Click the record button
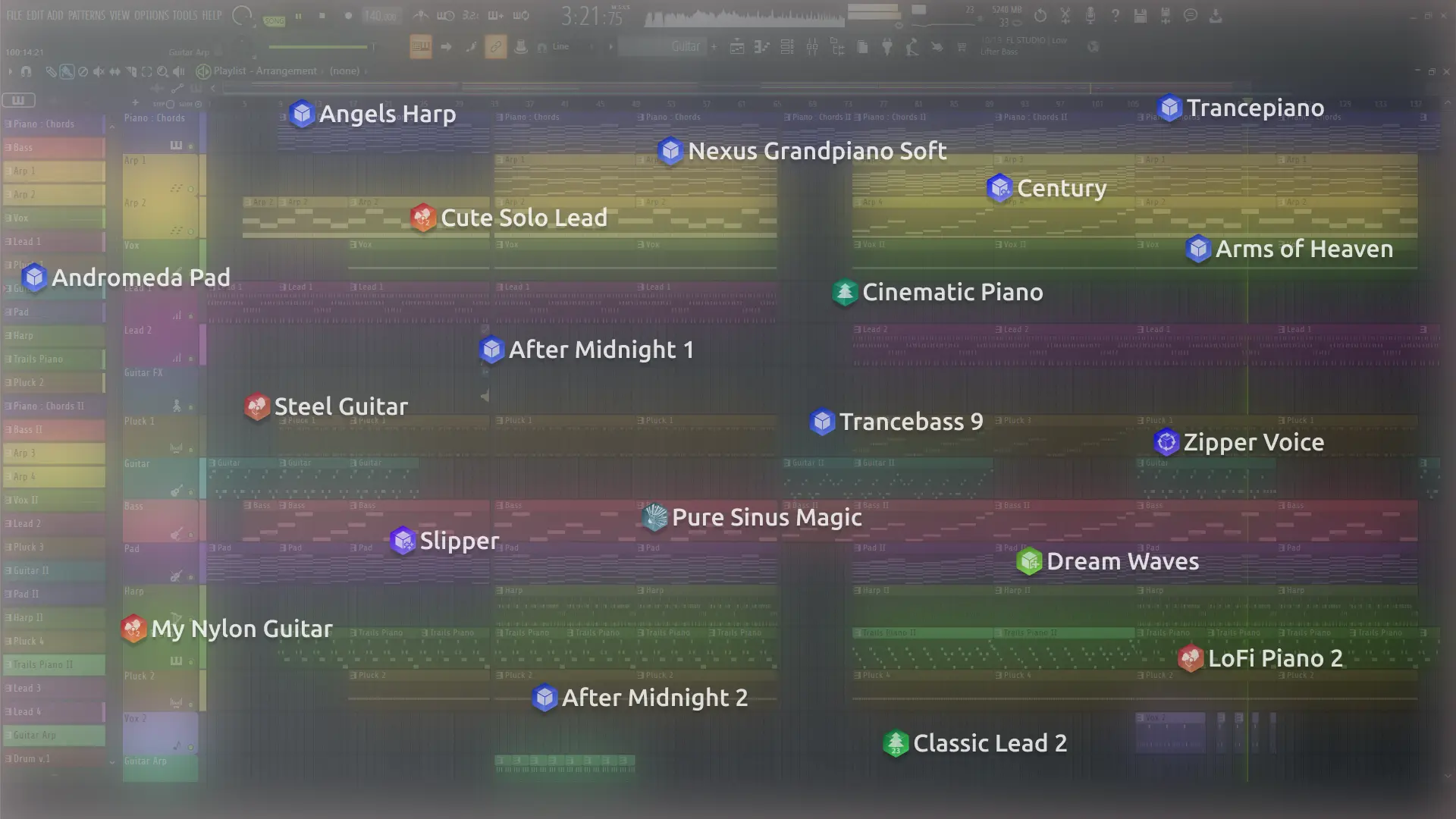 point(348,15)
